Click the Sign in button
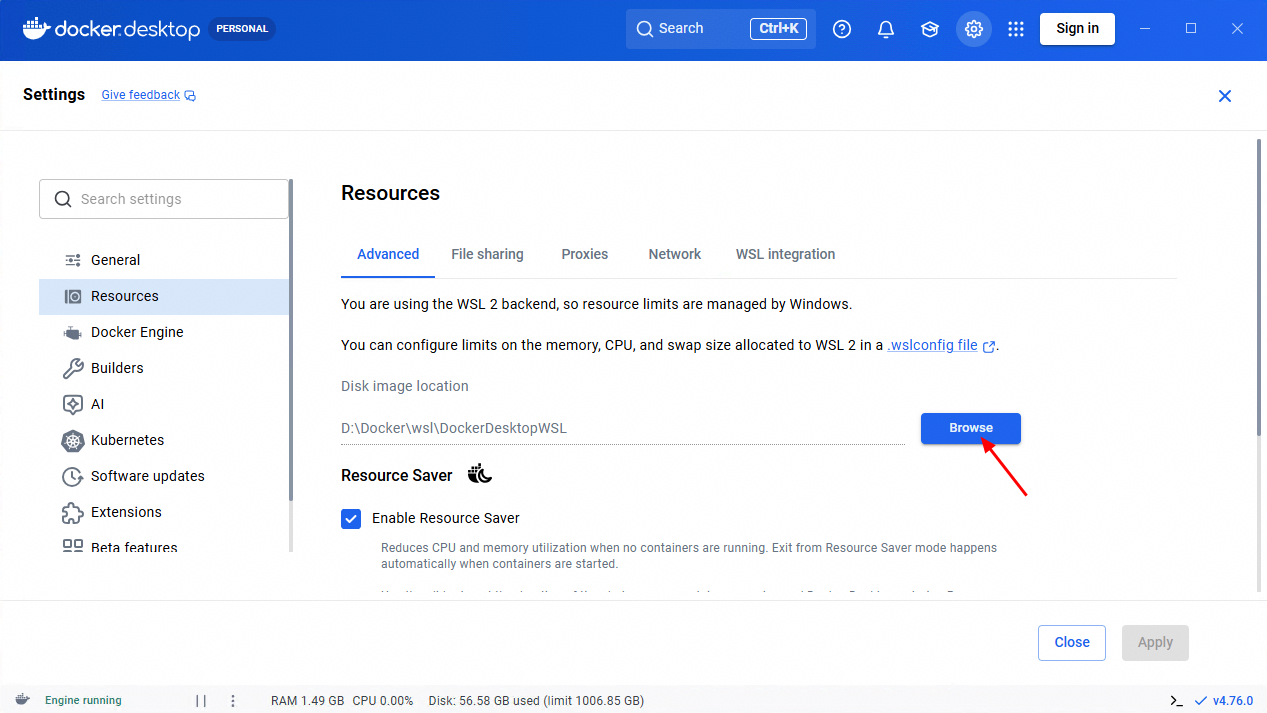 tap(1078, 29)
